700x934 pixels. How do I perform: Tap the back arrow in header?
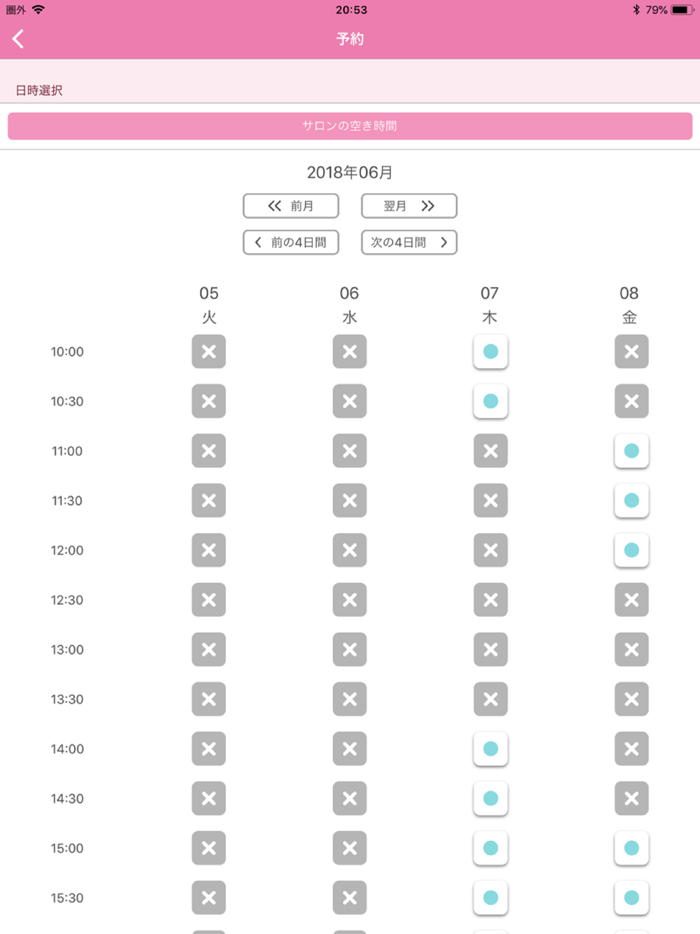18,39
